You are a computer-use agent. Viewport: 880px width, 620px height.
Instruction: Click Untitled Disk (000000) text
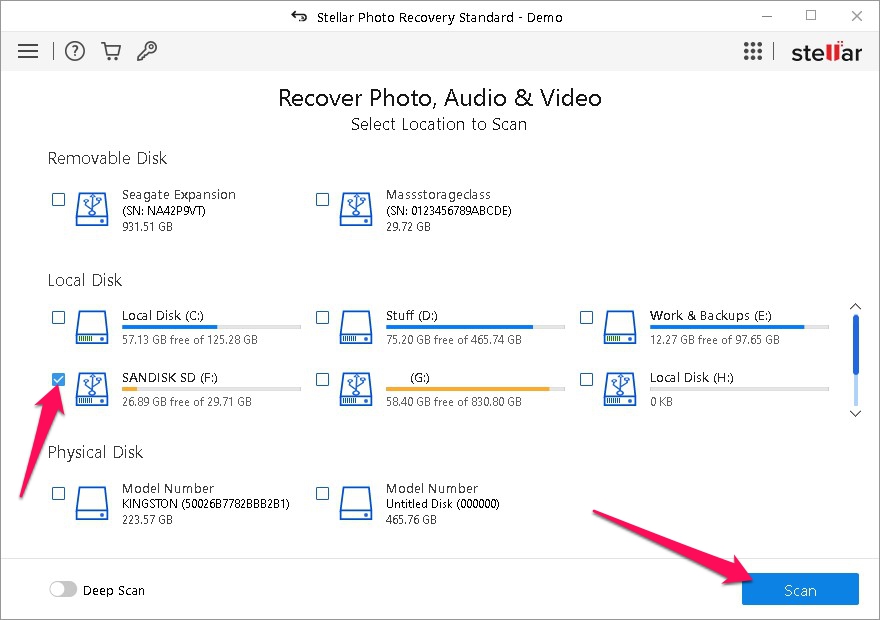click(x=442, y=504)
